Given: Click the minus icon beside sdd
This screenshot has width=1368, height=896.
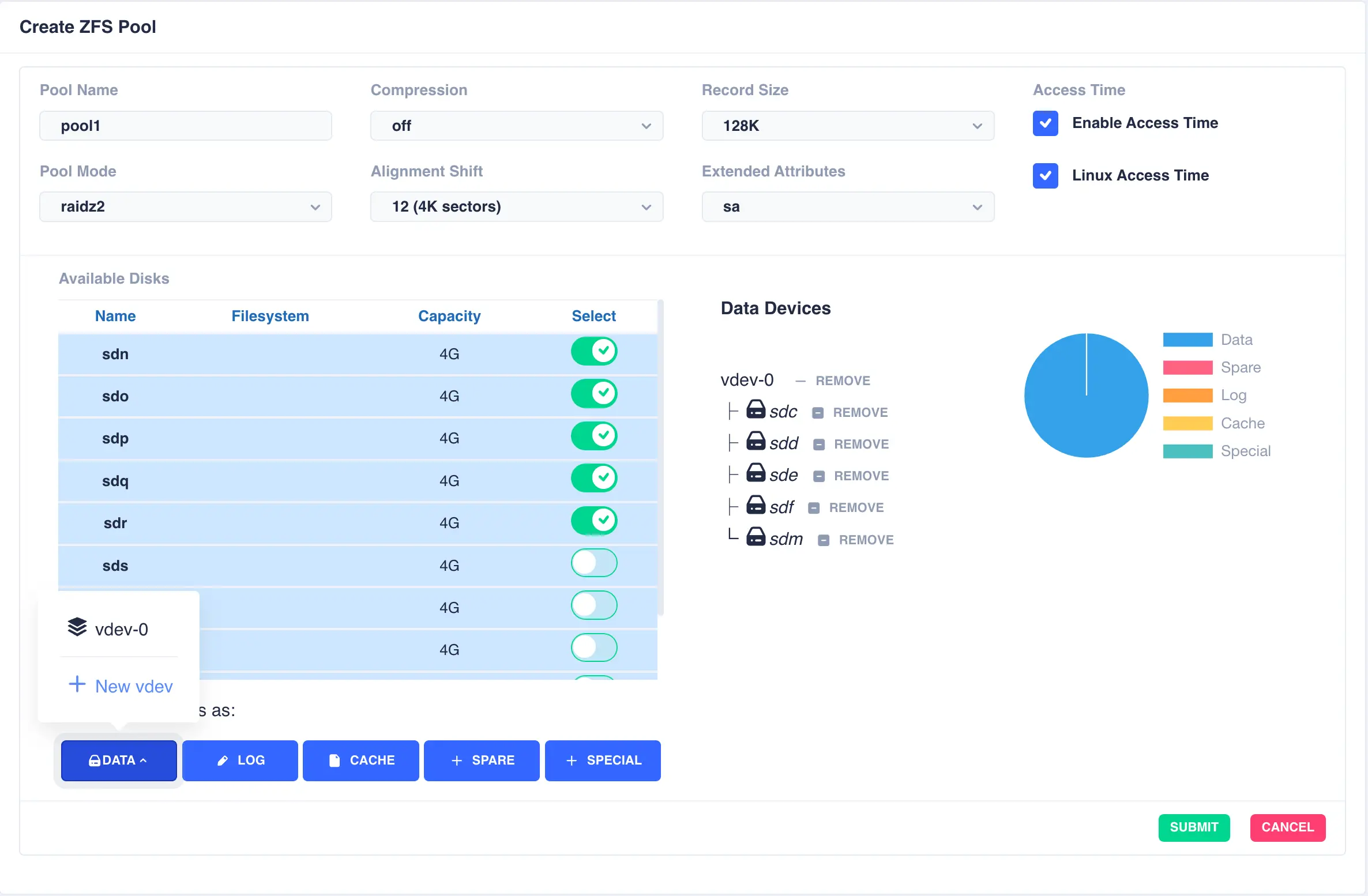Looking at the screenshot, I should (819, 445).
